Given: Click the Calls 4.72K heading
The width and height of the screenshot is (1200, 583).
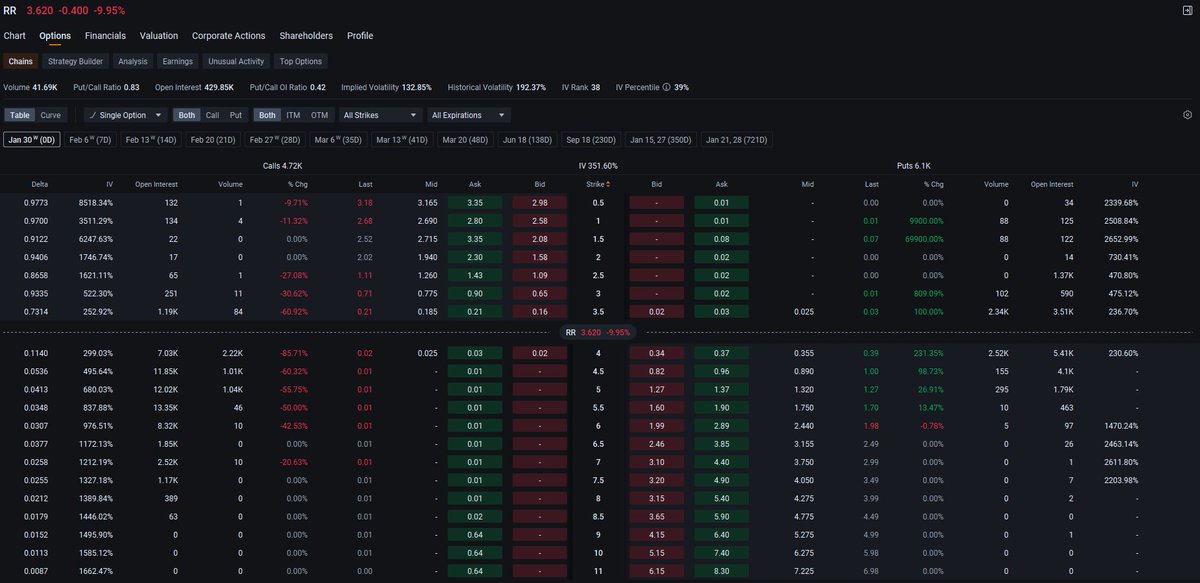Looking at the screenshot, I should (x=282, y=165).
